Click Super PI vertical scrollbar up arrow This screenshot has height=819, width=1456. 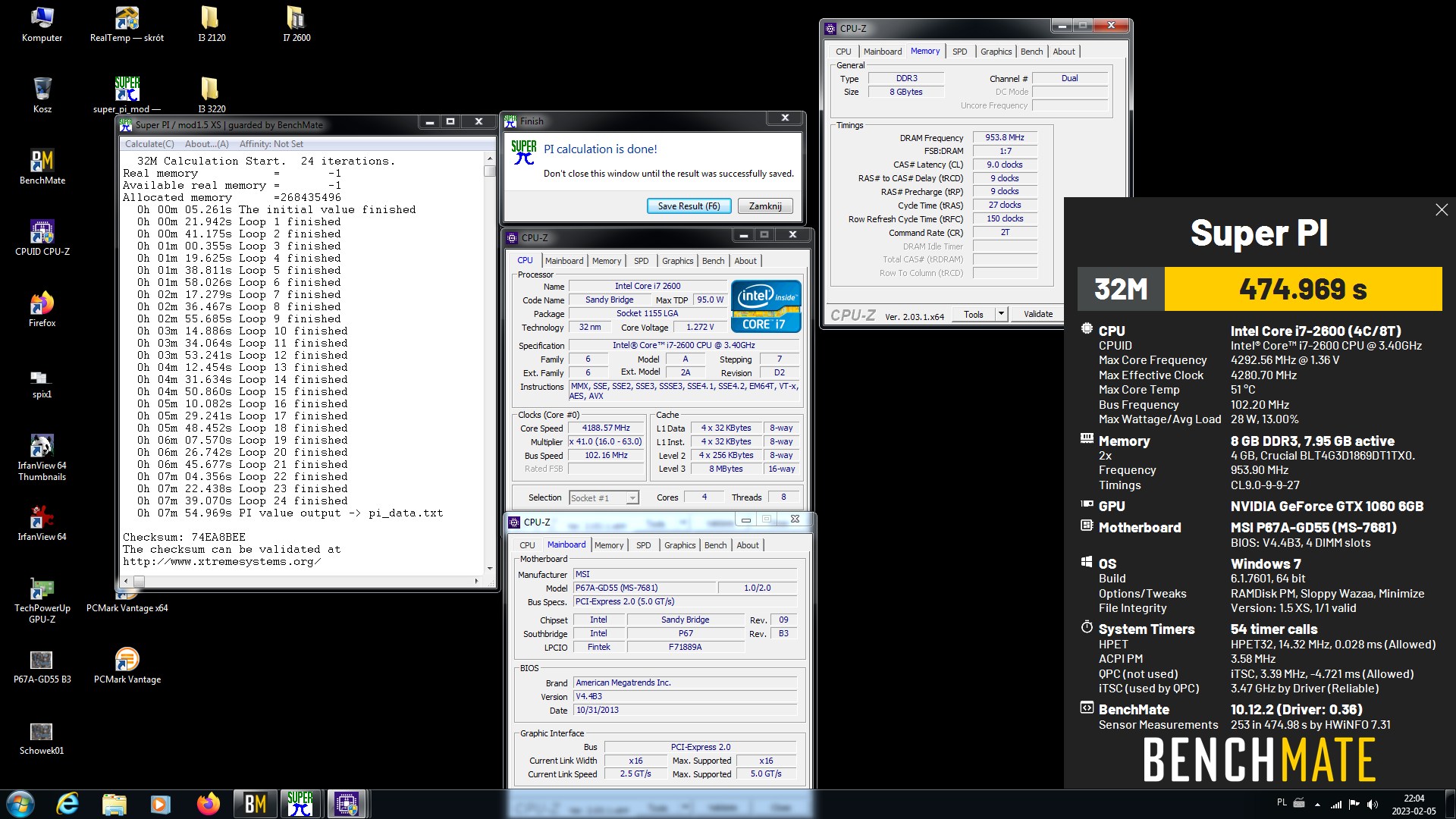pos(489,158)
